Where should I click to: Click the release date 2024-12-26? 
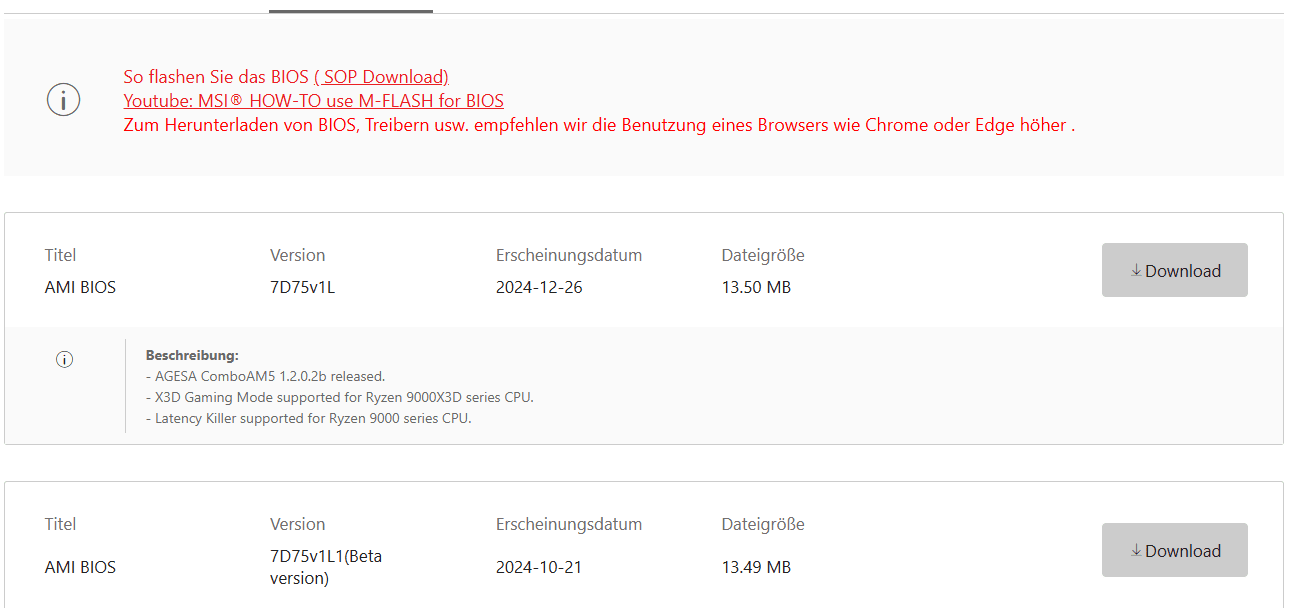pyautogui.click(x=539, y=287)
